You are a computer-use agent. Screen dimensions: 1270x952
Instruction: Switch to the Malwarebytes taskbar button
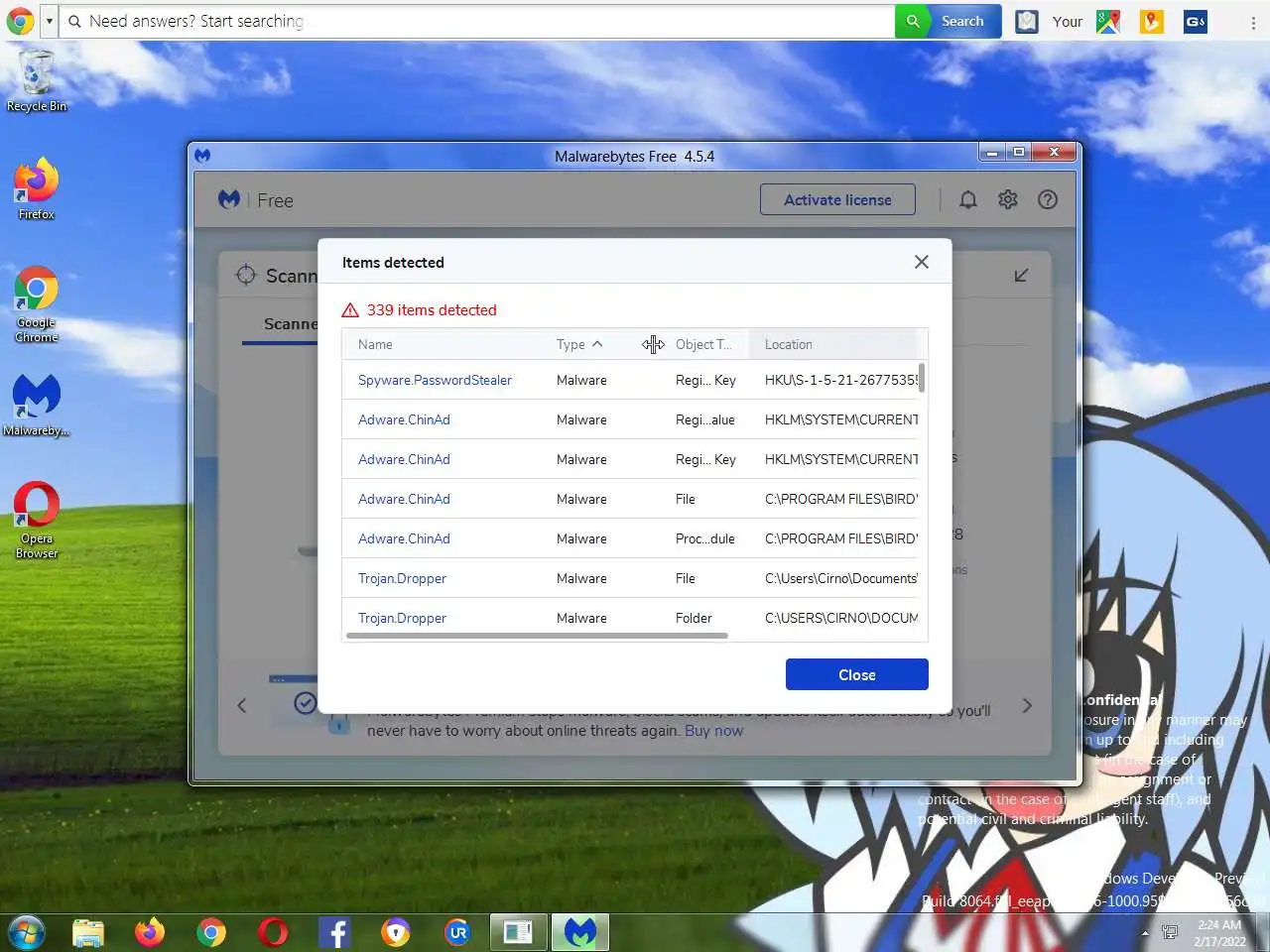[580, 932]
